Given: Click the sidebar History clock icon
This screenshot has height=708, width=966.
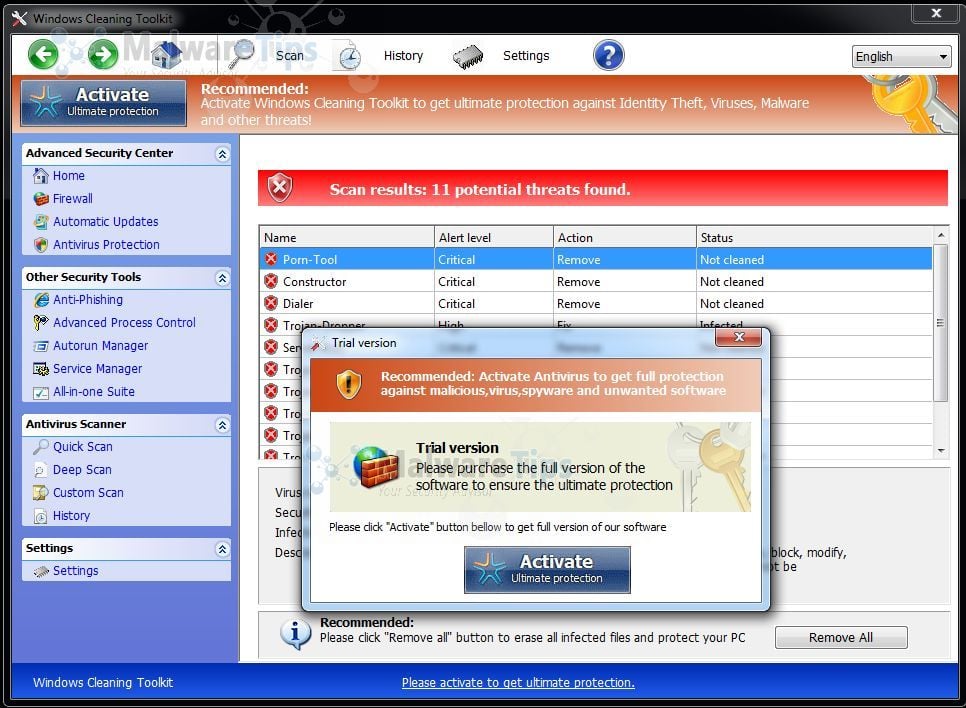Looking at the screenshot, I should coord(41,516).
